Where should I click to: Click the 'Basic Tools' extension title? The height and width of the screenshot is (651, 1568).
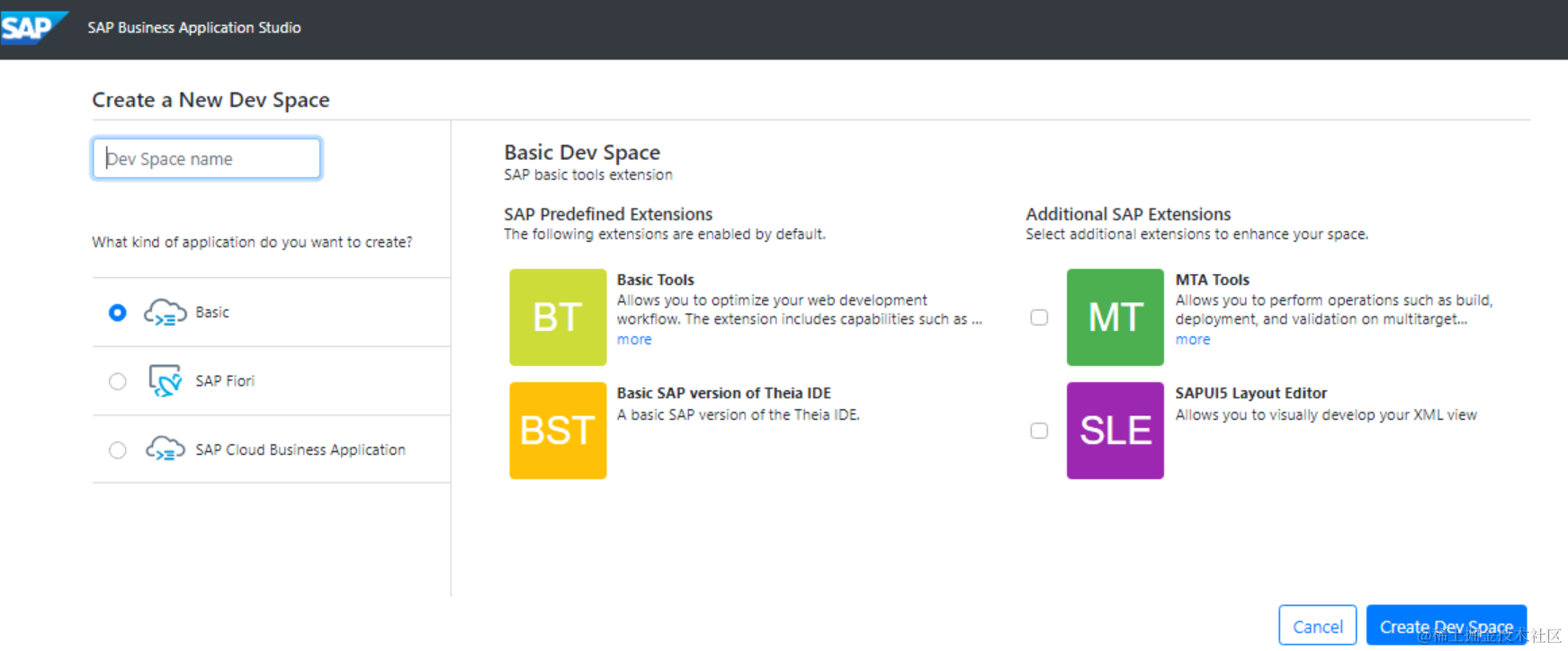click(656, 280)
